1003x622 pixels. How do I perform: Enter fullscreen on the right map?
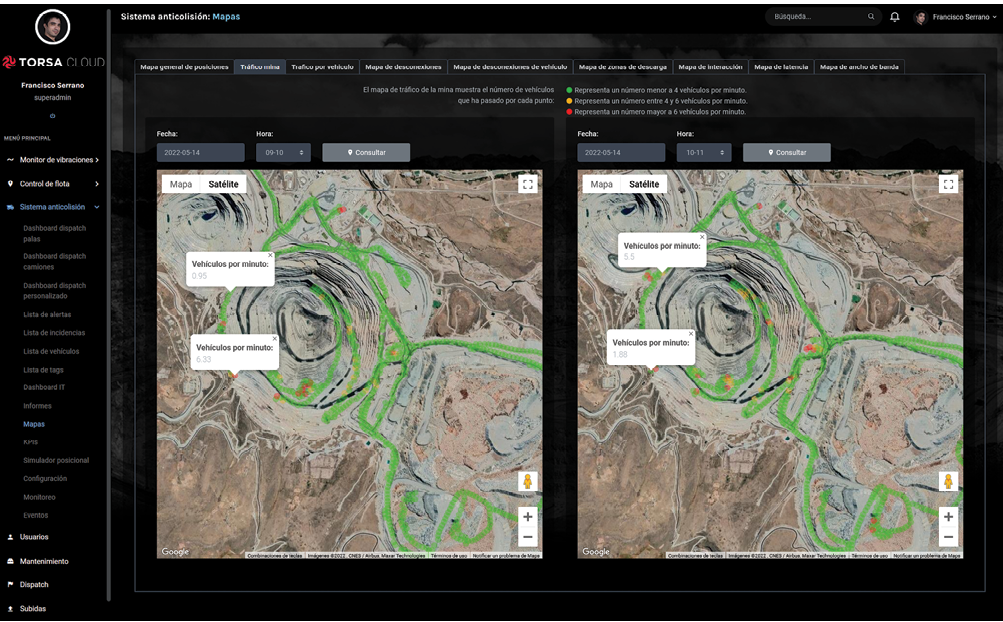pos(949,184)
